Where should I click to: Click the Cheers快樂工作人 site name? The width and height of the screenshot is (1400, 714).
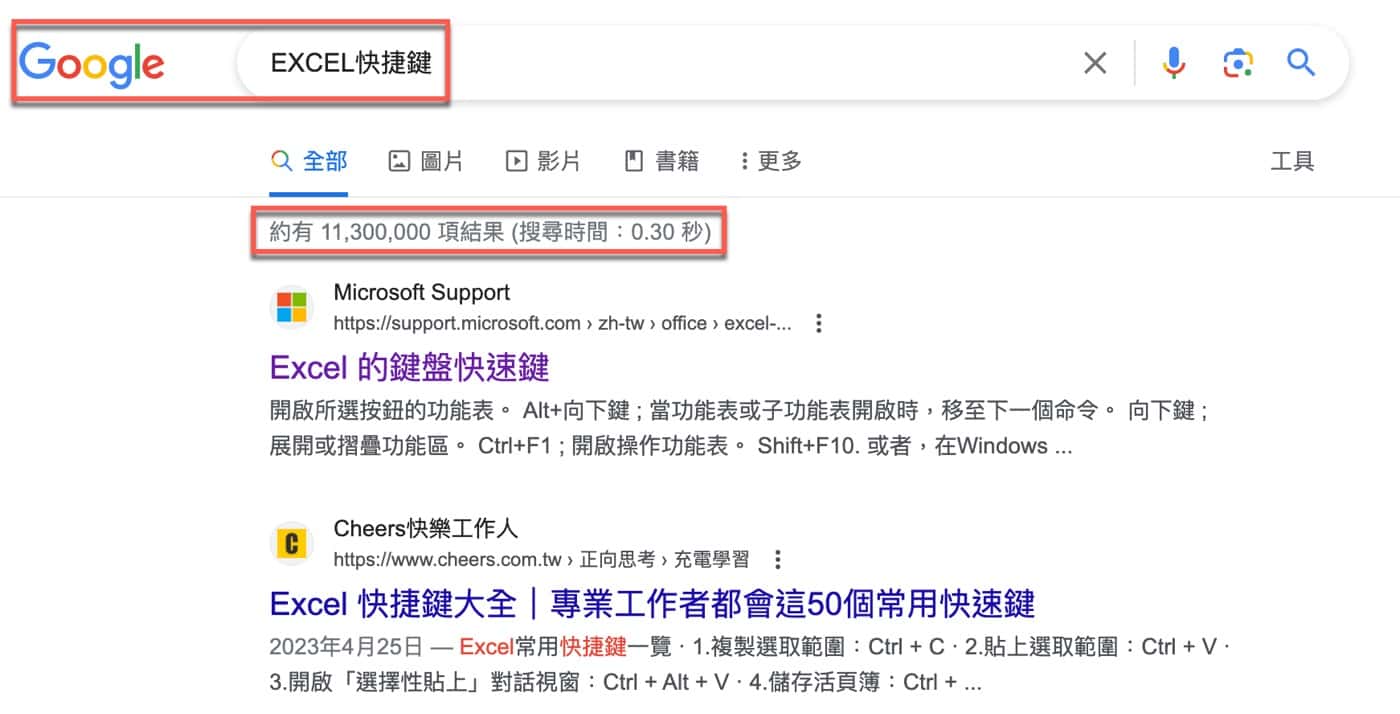pos(426,529)
